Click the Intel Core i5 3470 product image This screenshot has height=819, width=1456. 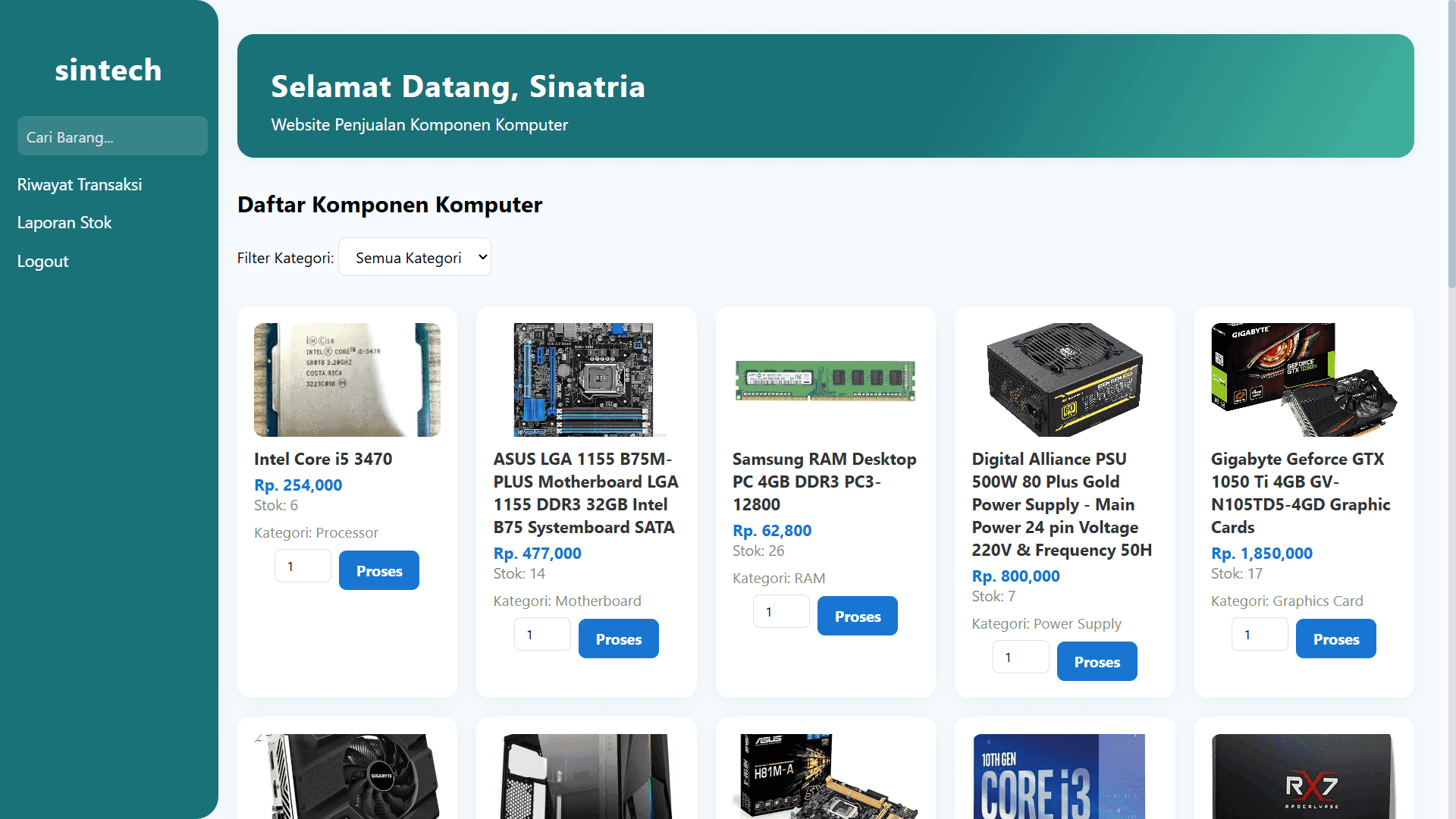(347, 380)
